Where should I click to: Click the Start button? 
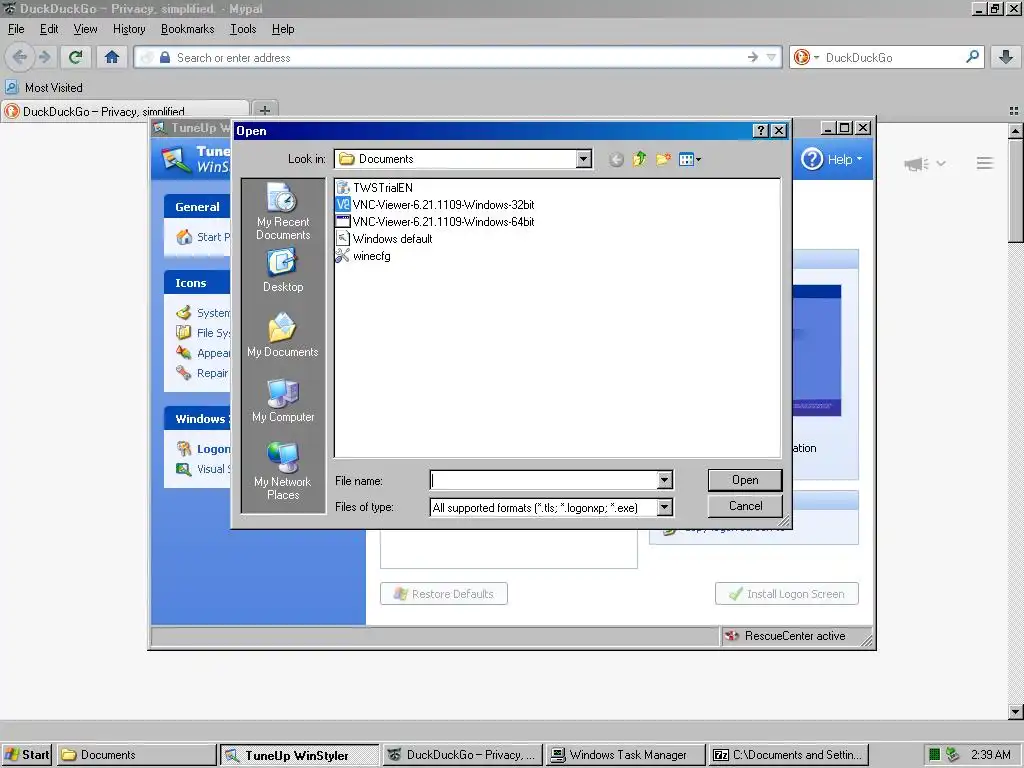[x=27, y=754]
